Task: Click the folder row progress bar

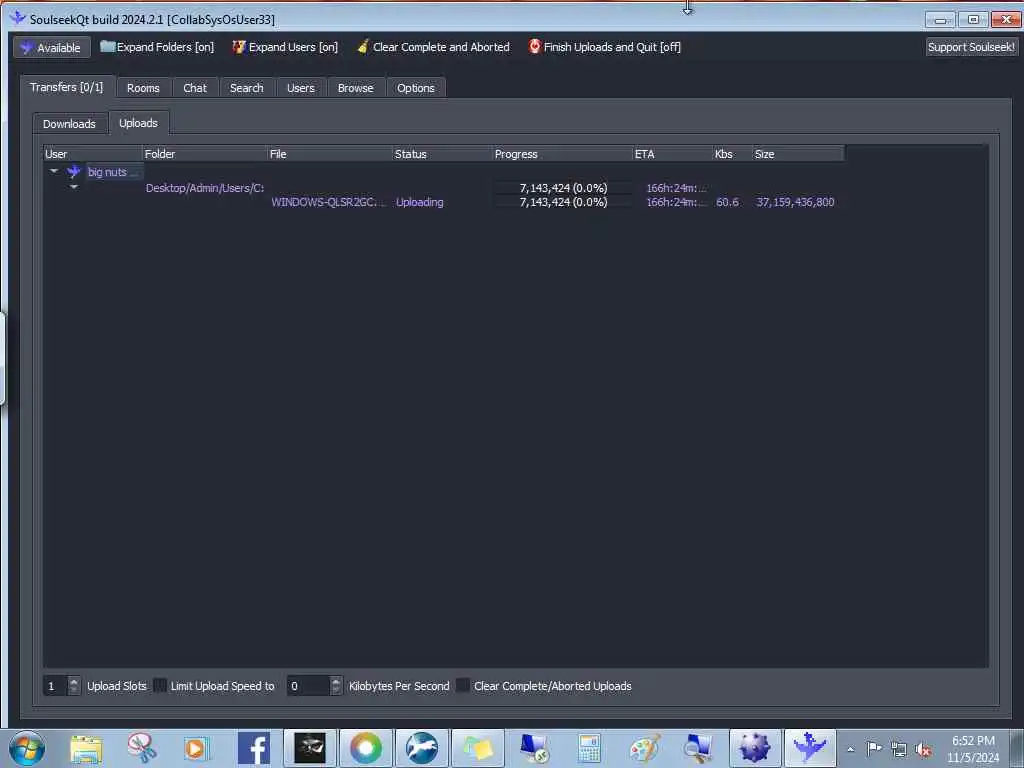Action: pos(563,188)
